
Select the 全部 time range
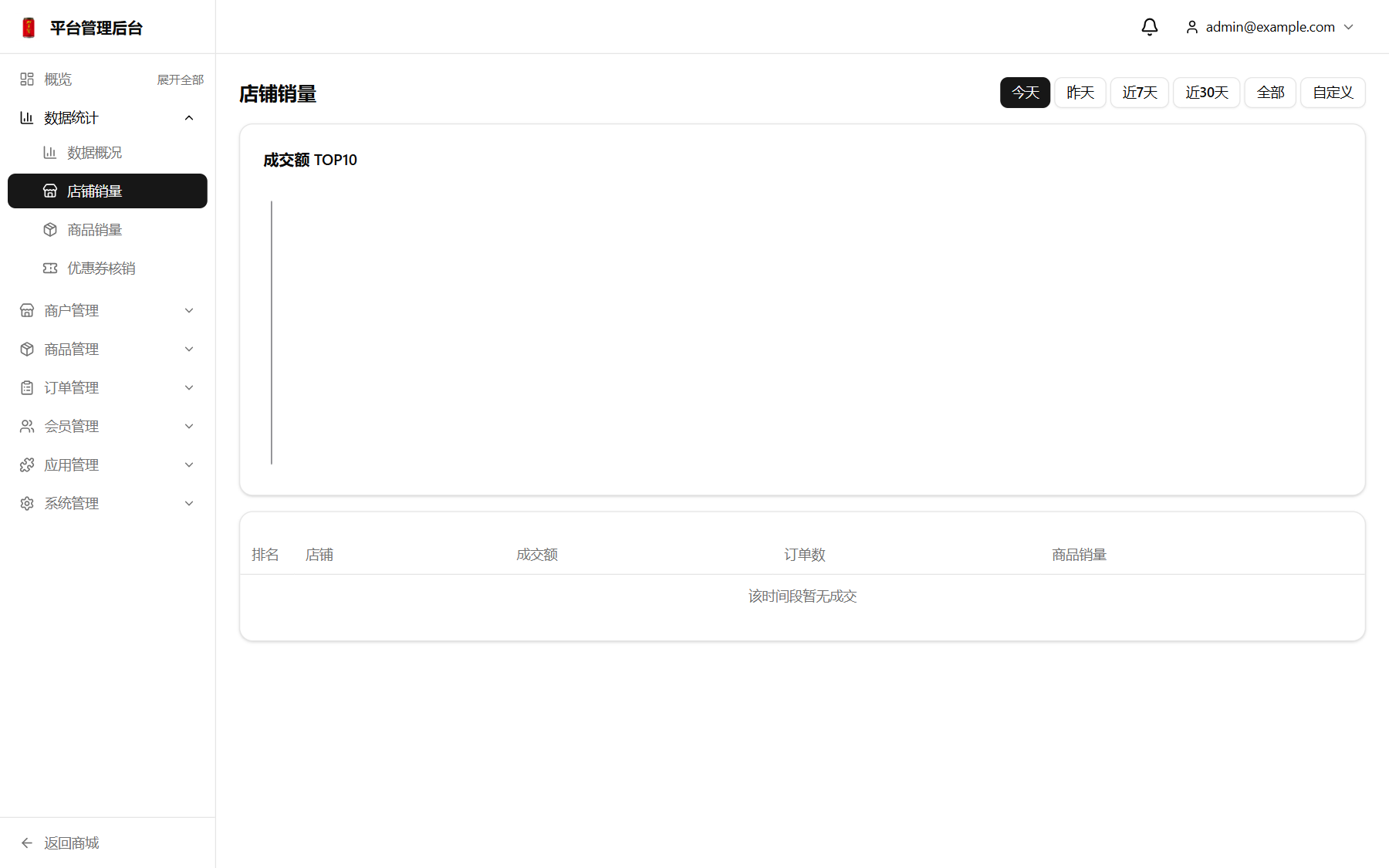pyautogui.click(x=1270, y=93)
